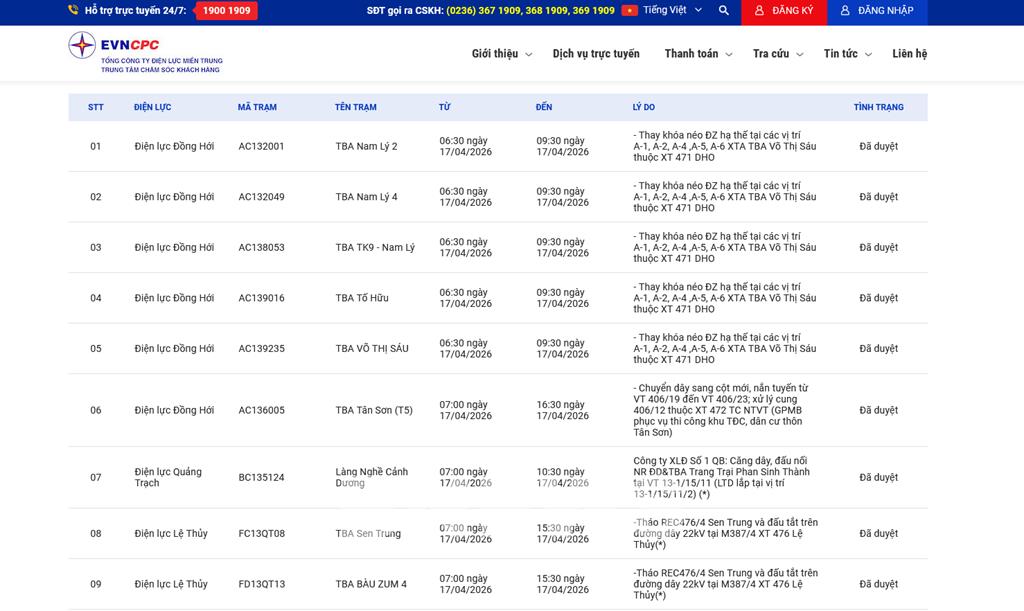The height and width of the screenshot is (611, 1024).
Task: Open the search magnifier icon
Action: click(724, 11)
